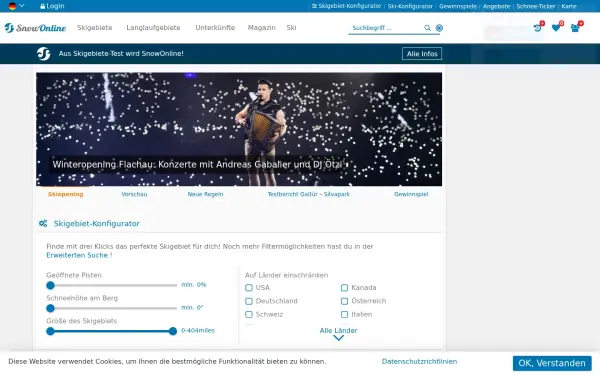600x375 pixels.
Task: Click the gears icon beside Skigebiet-Konfigurator heading
Action: pyautogui.click(x=43, y=223)
